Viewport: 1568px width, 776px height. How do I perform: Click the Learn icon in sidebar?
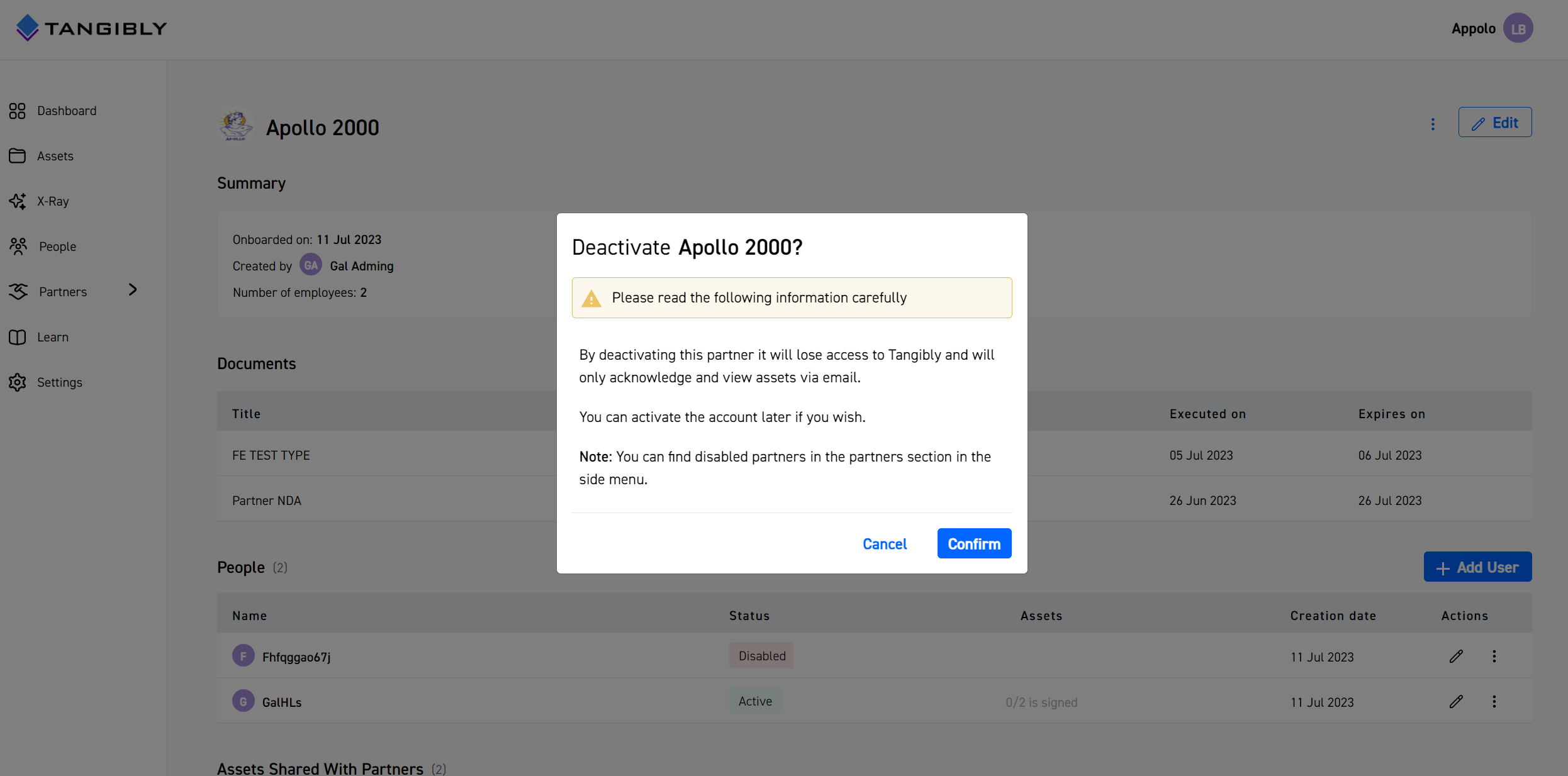click(17, 337)
